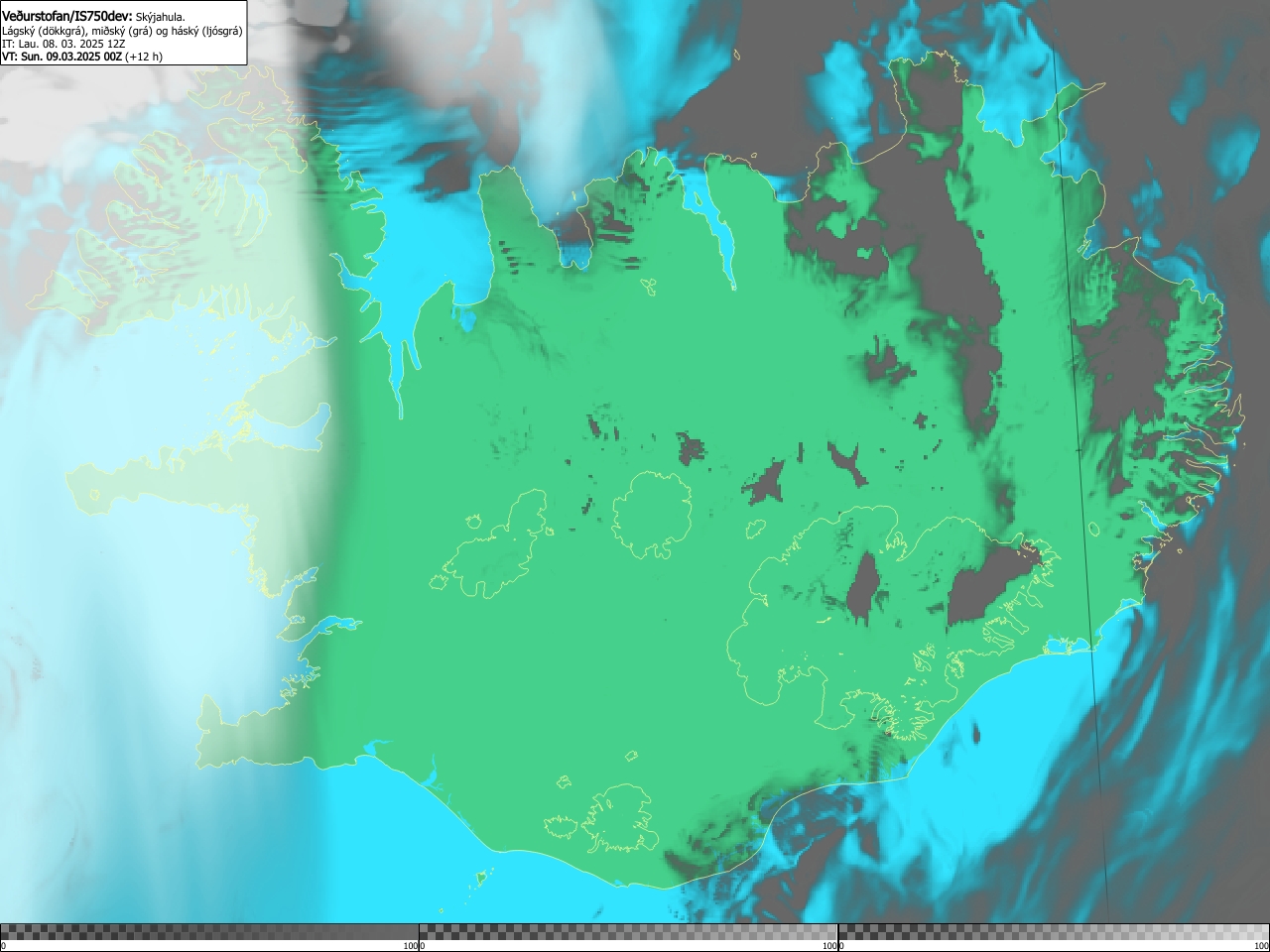Click the medium gray mid-cloud scale bar
Image resolution: width=1270 pixels, height=952 pixels.
click(x=628, y=932)
